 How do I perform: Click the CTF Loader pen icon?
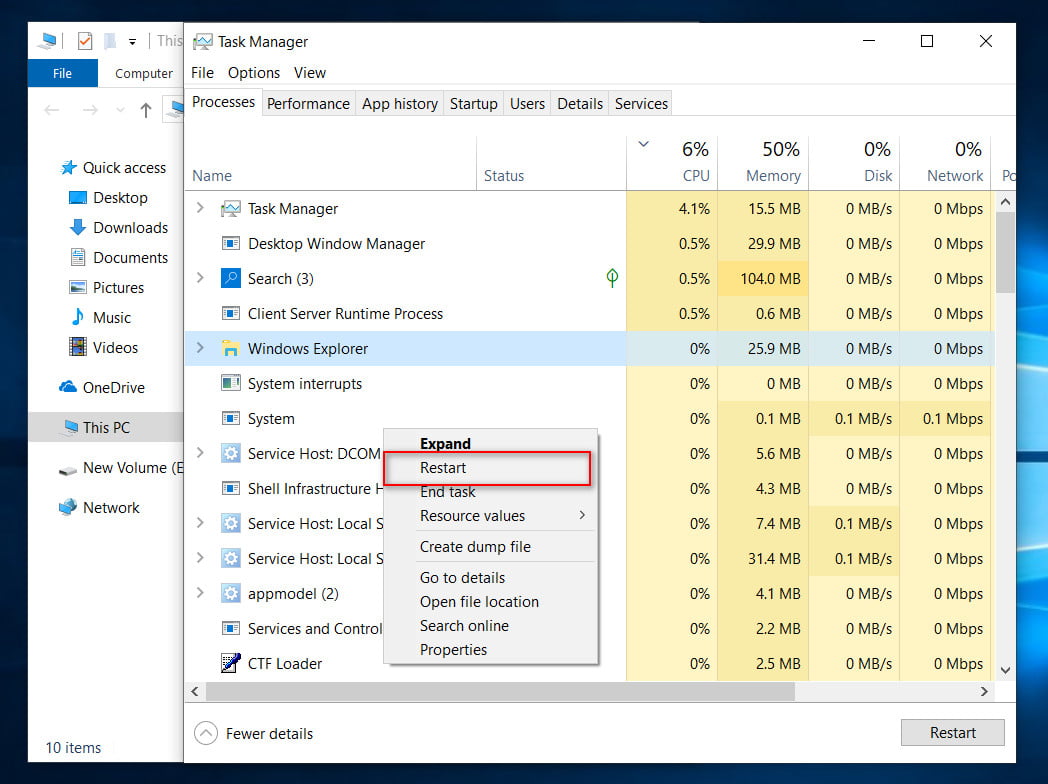coord(231,664)
